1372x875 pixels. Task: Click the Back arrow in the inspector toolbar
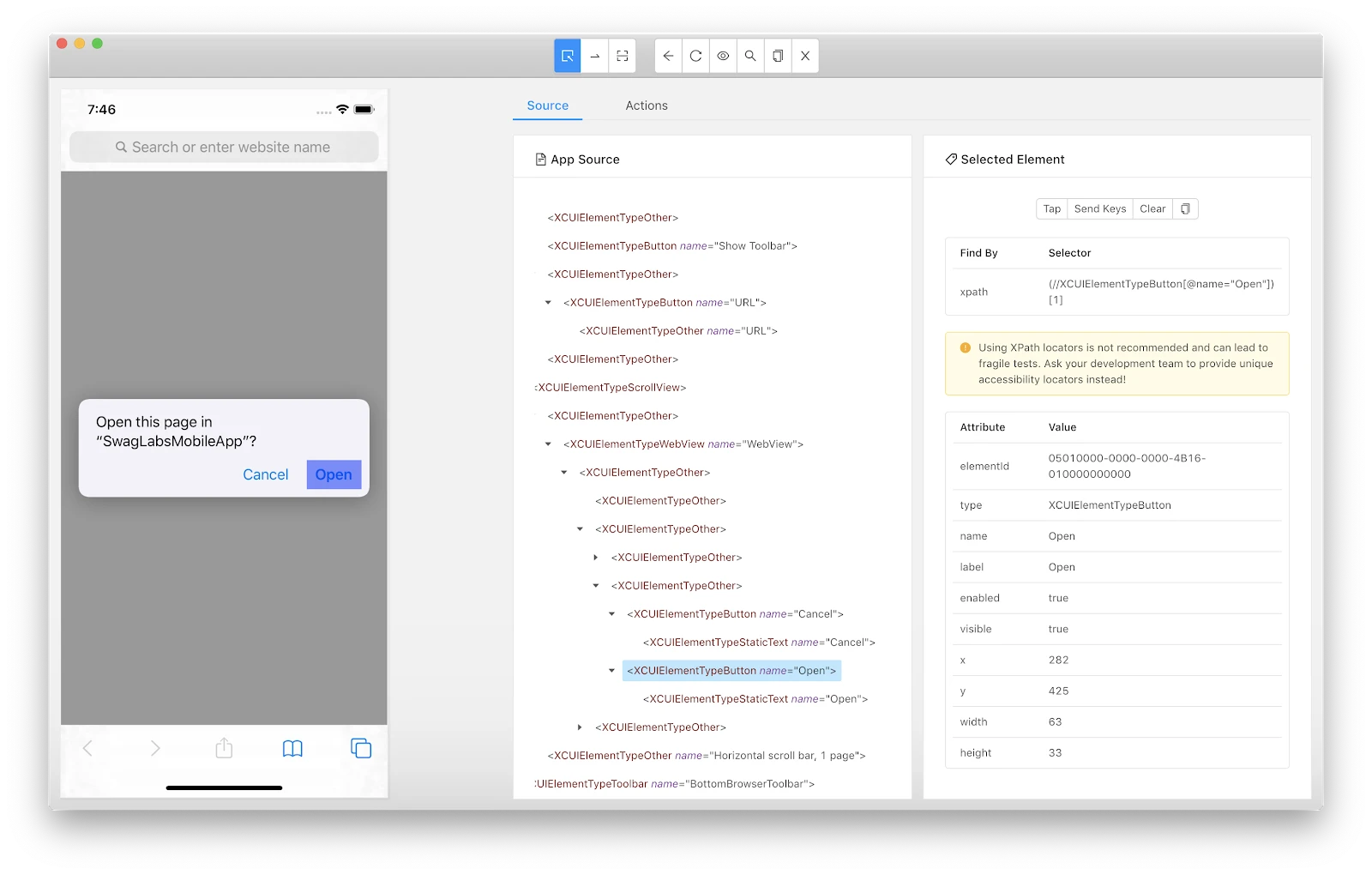668,56
